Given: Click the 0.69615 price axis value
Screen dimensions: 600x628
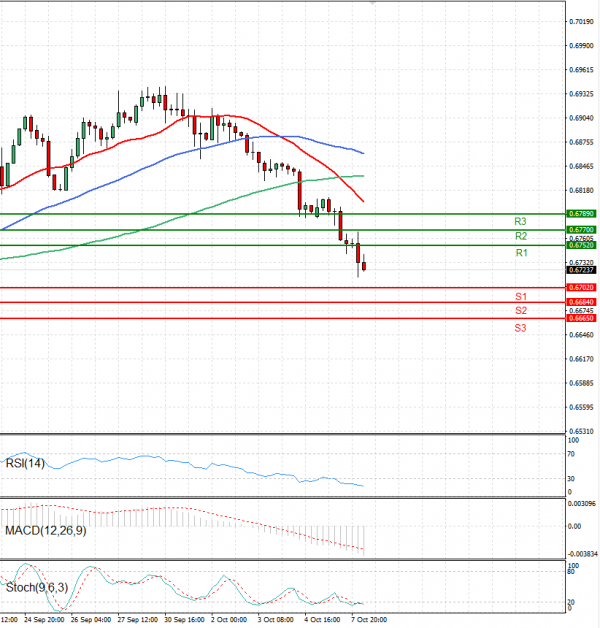Looking at the screenshot, I should point(581,70).
